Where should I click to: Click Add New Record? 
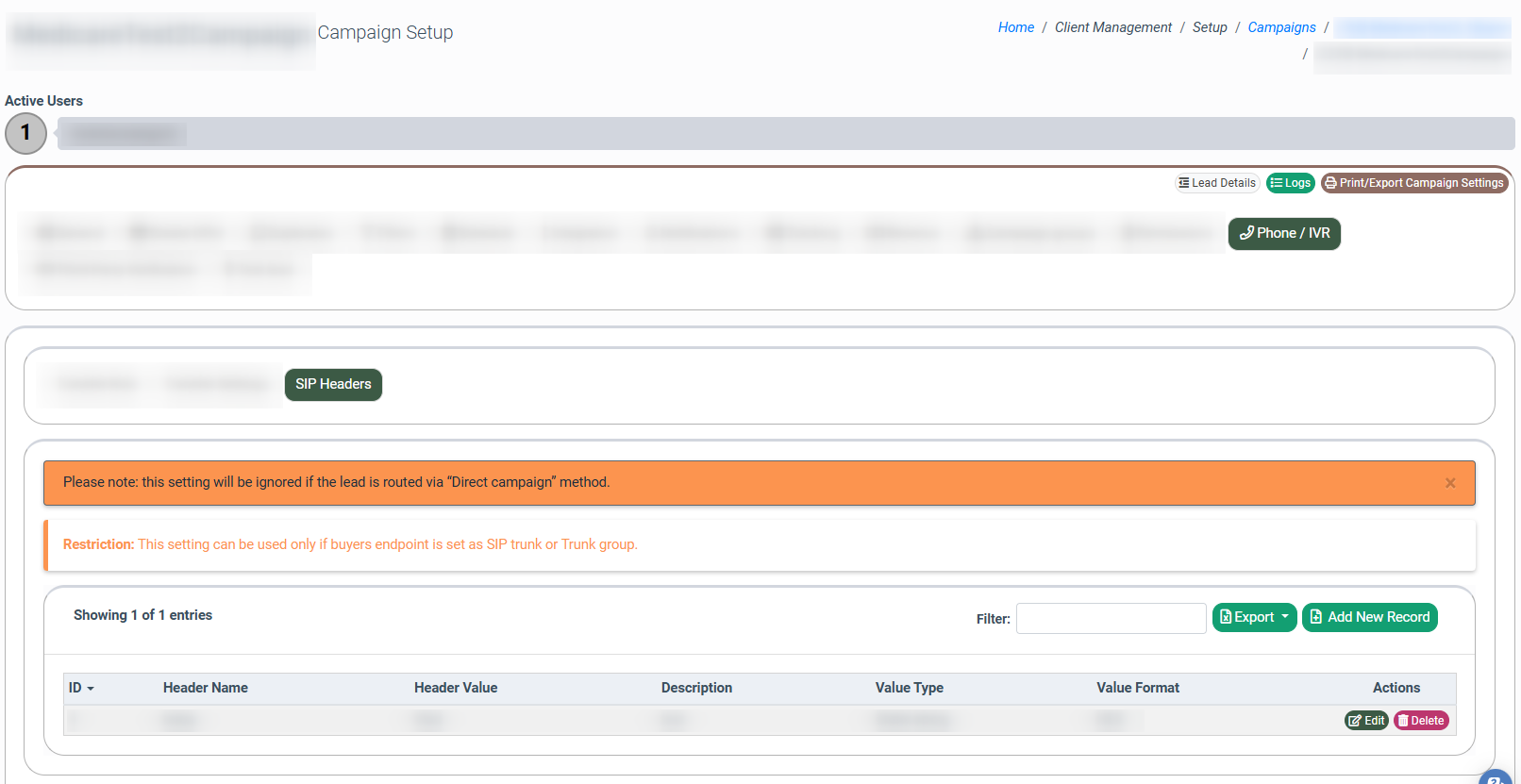tap(1369, 617)
